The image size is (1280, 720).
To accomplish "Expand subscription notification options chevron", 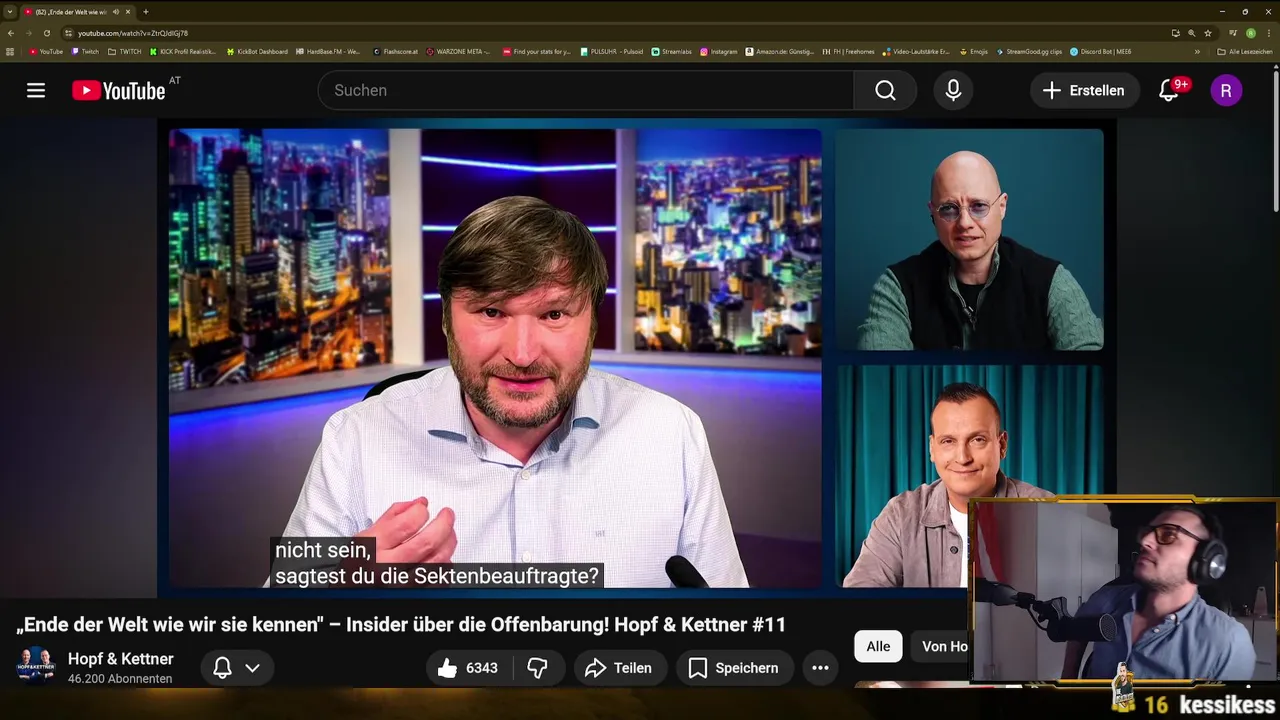I will coord(253,668).
